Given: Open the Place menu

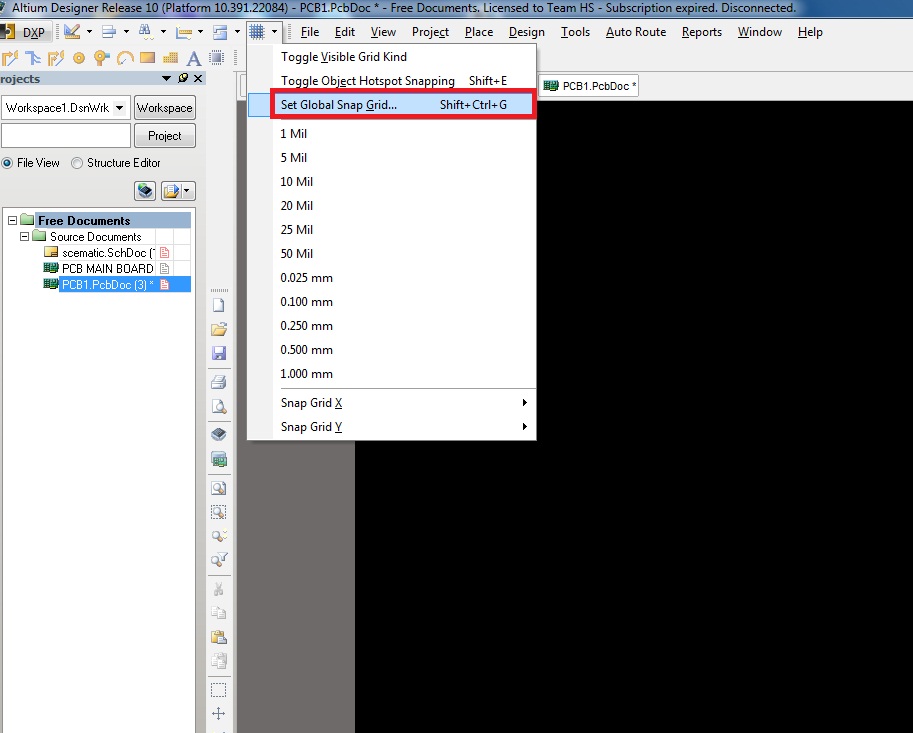Looking at the screenshot, I should (478, 31).
